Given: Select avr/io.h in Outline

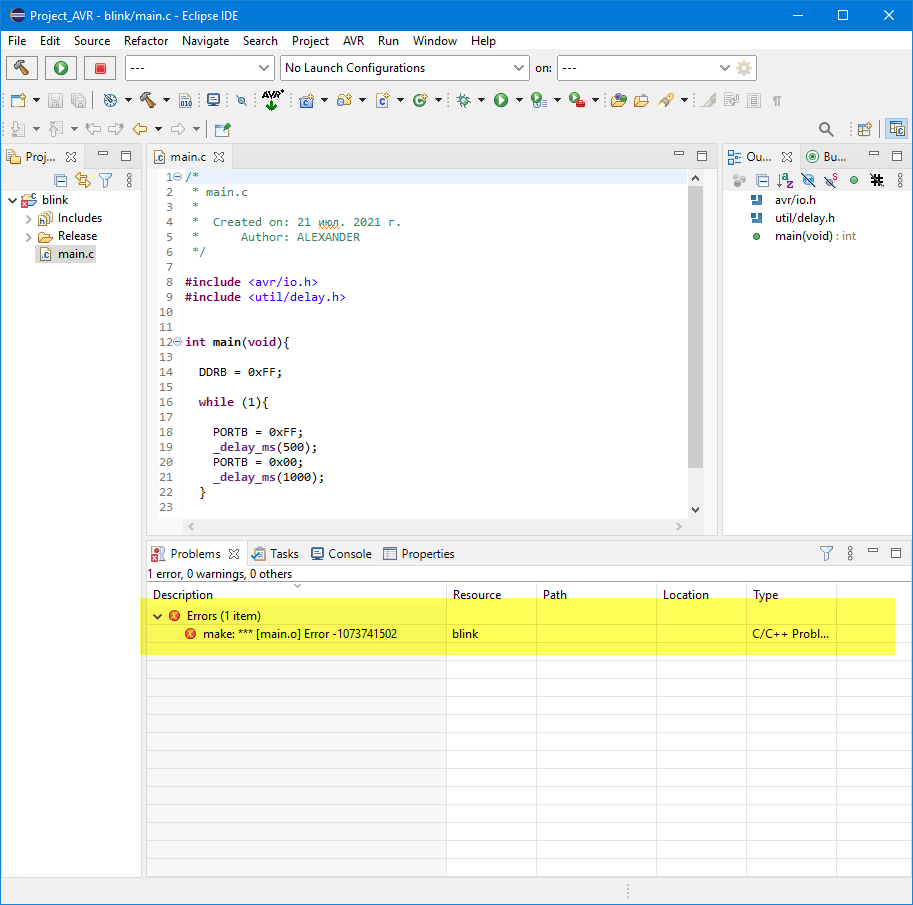Looking at the screenshot, I should coord(783,200).
